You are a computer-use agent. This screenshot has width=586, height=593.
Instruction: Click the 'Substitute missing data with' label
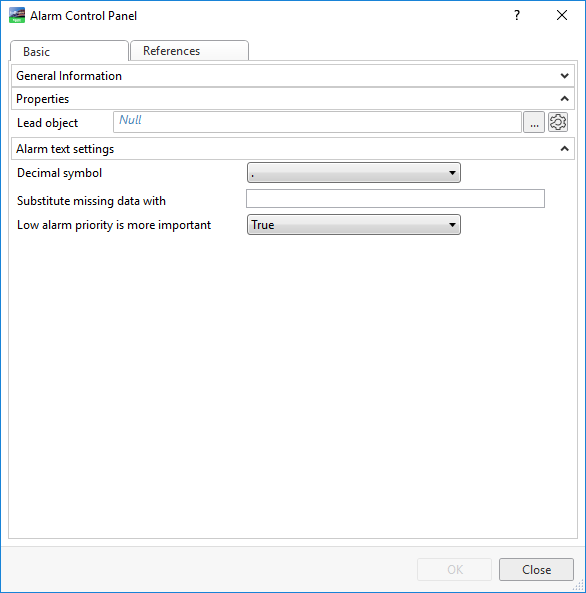click(x=91, y=201)
